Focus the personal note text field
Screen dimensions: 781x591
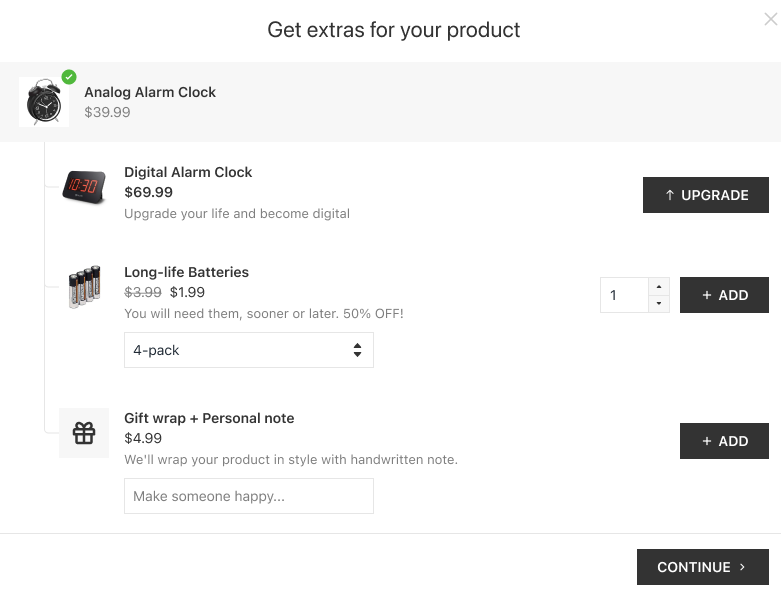[x=248, y=496]
